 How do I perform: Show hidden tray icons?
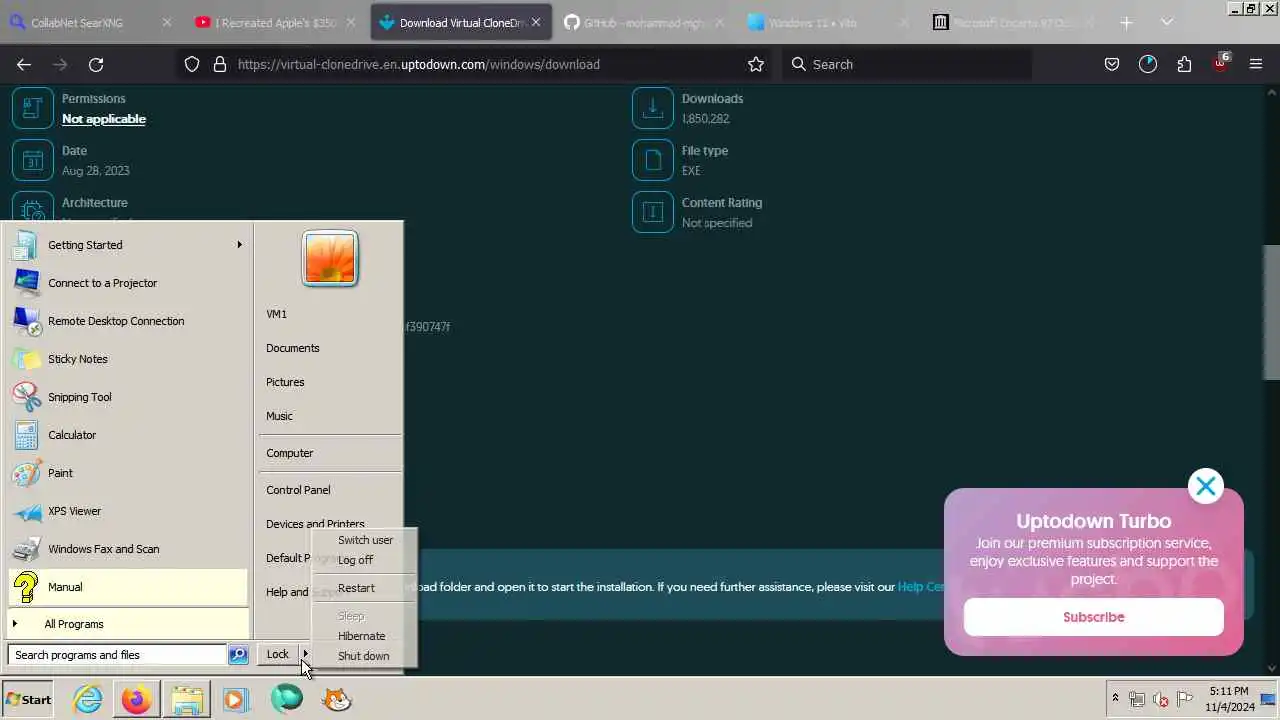pos(1115,699)
